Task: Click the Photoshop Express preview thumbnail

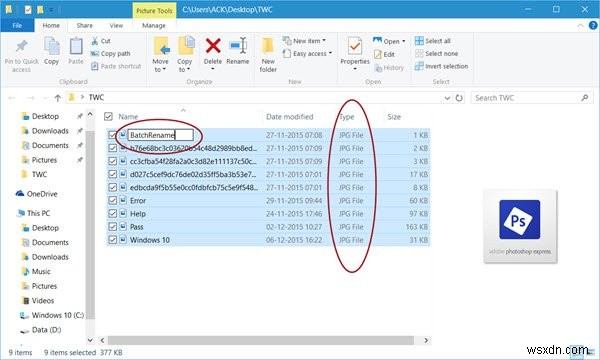Action: (520, 226)
